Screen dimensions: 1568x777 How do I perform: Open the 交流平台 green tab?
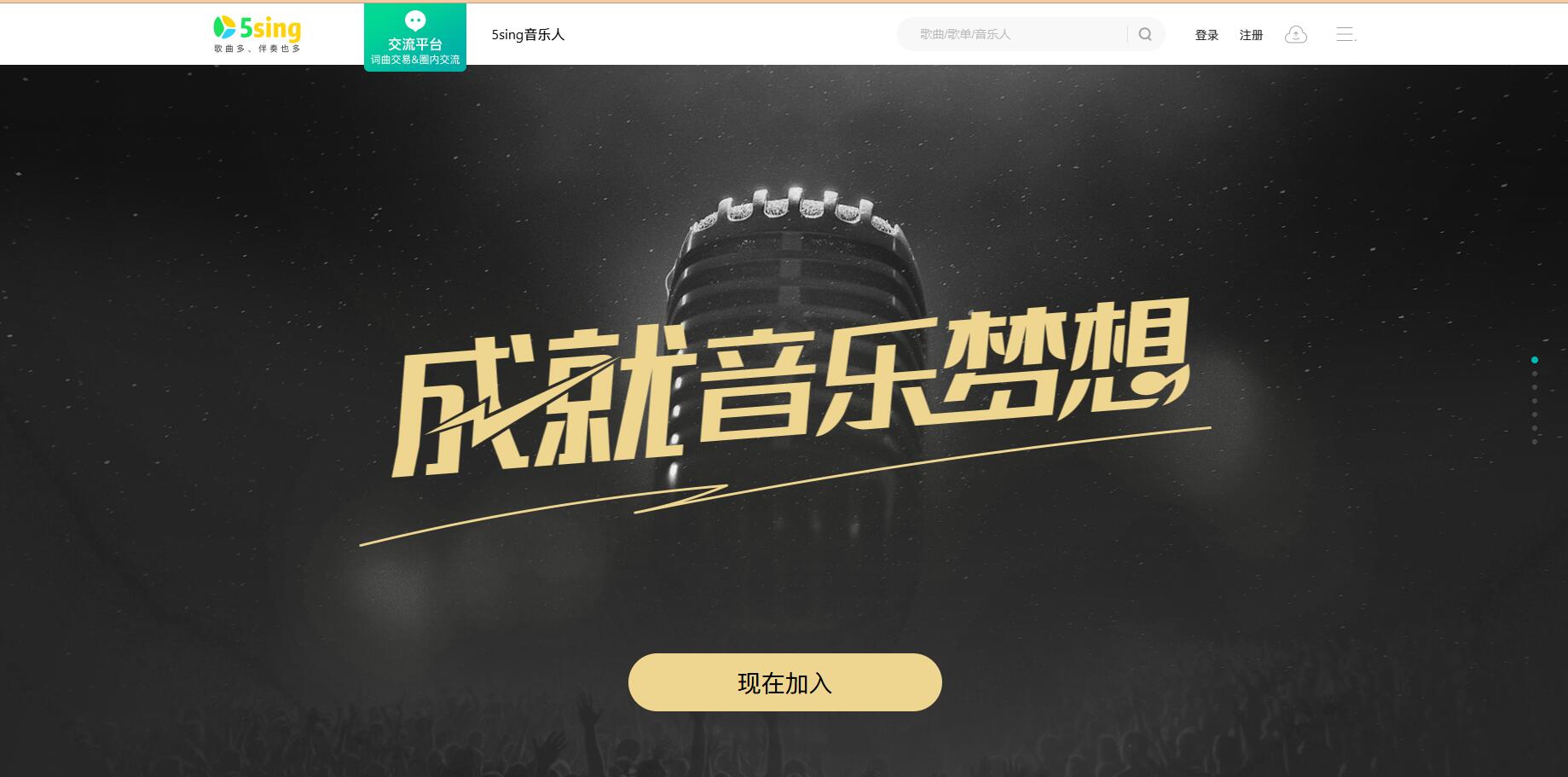(x=415, y=38)
